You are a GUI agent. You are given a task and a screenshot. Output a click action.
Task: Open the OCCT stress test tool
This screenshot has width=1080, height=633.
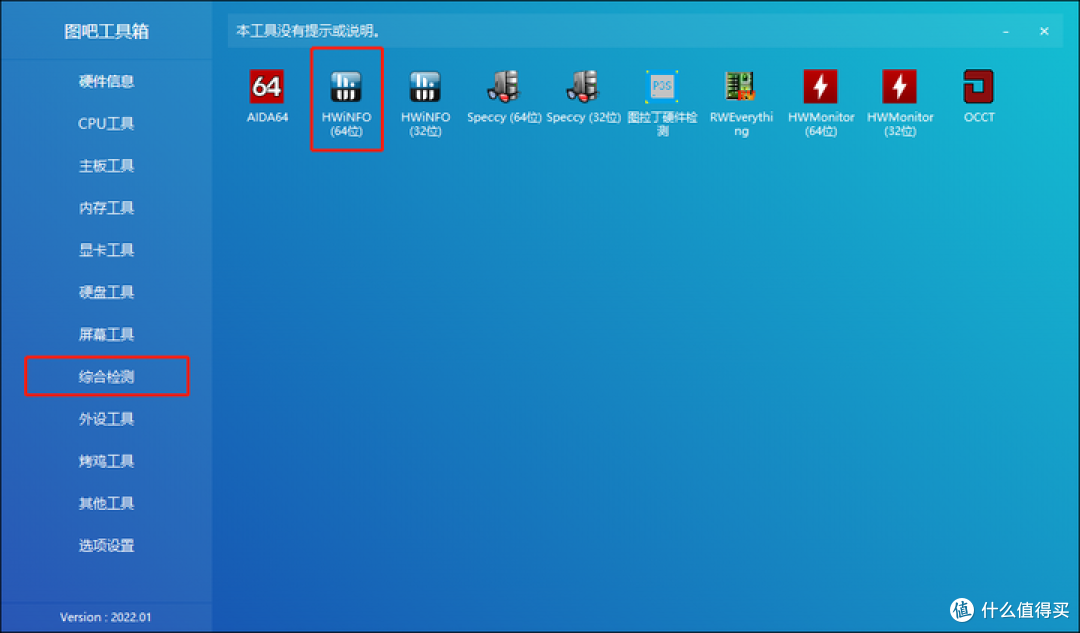click(979, 96)
